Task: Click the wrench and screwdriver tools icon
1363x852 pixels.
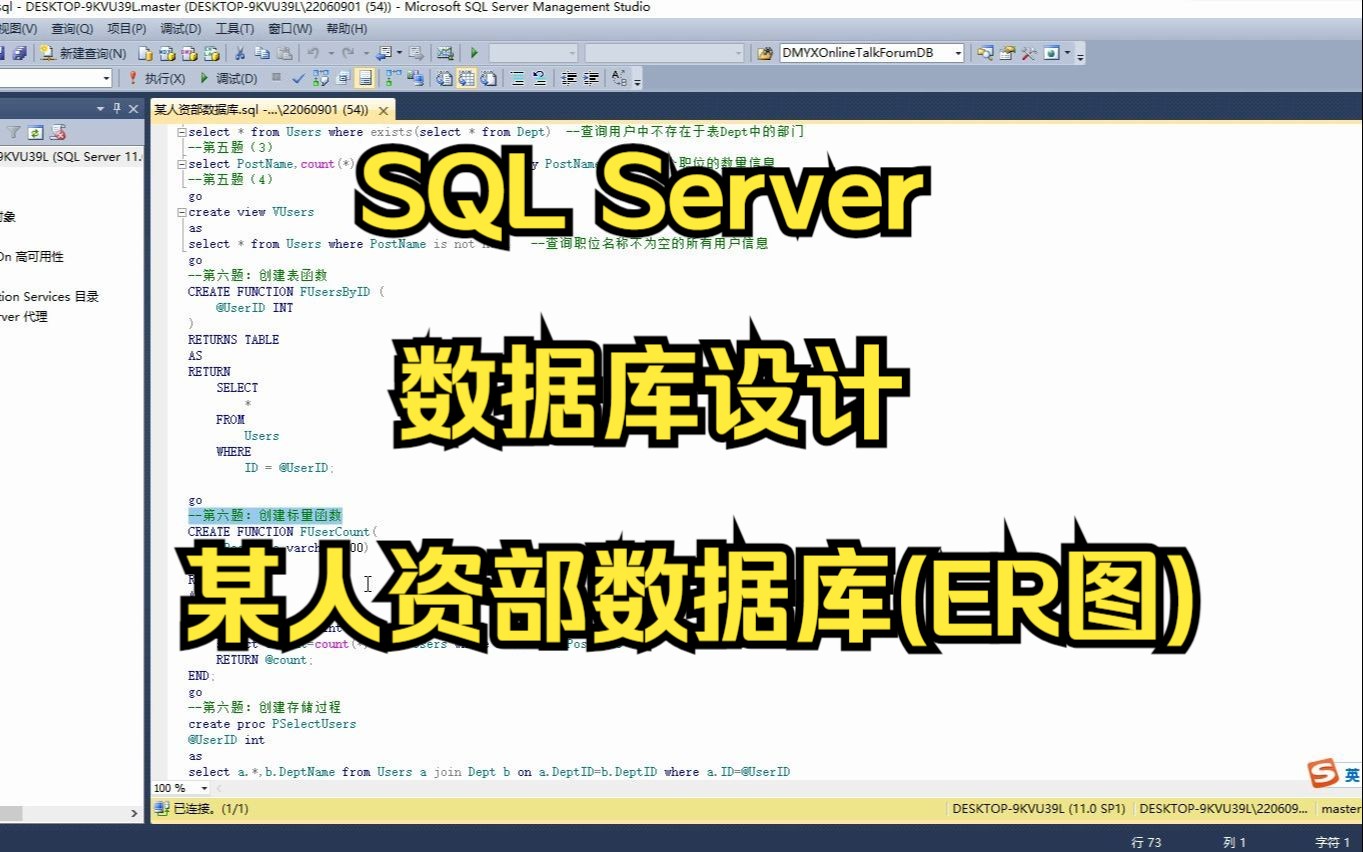Action: click(x=1028, y=53)
